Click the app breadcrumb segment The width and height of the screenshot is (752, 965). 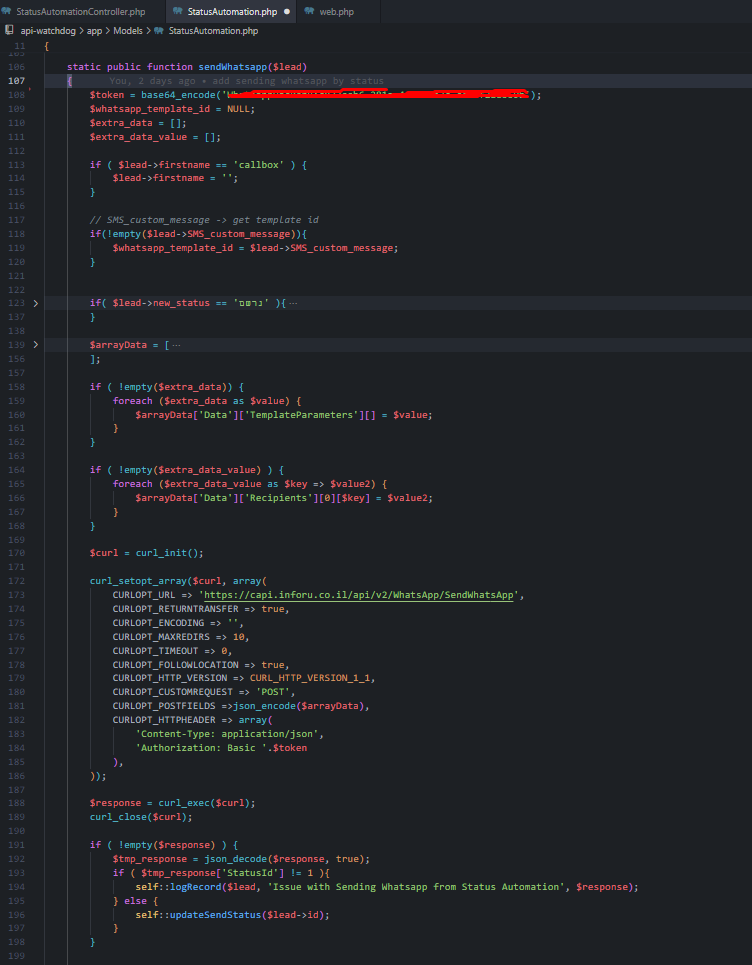pos(94,31)
